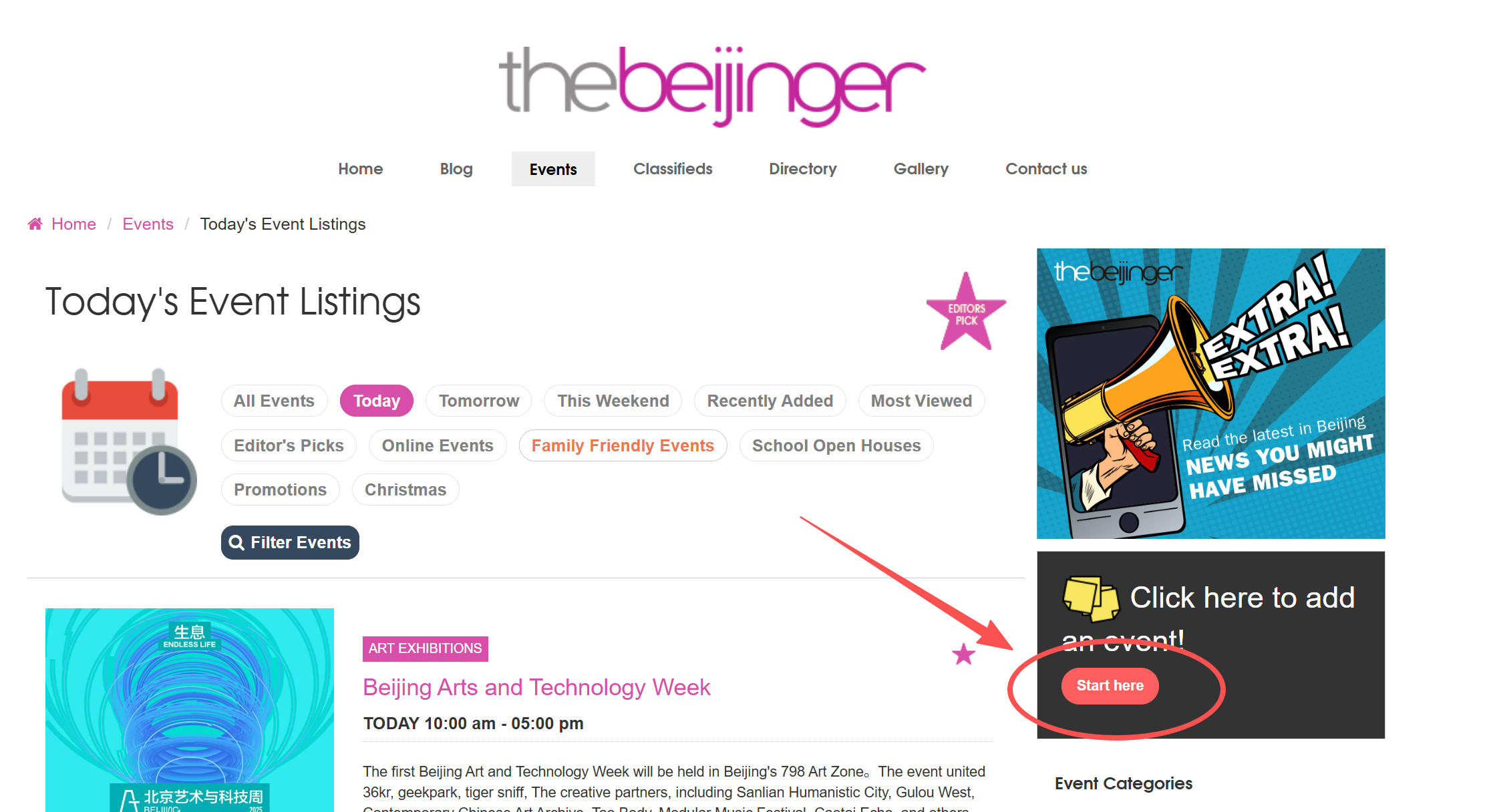The height and width of the screenshot is (812, 1487).
Task: Click the magnifier icon in Filter Events
Action: pos(236,542)
